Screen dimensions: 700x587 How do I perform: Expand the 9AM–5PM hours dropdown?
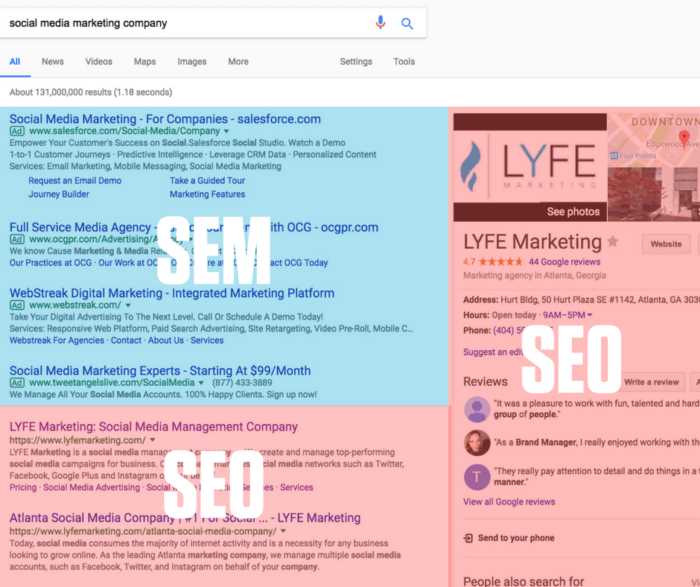click(590, 315)
